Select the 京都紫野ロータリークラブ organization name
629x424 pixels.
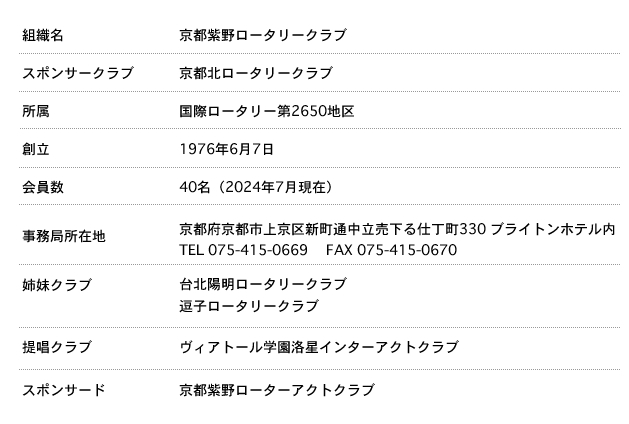(x=263, y=35)
